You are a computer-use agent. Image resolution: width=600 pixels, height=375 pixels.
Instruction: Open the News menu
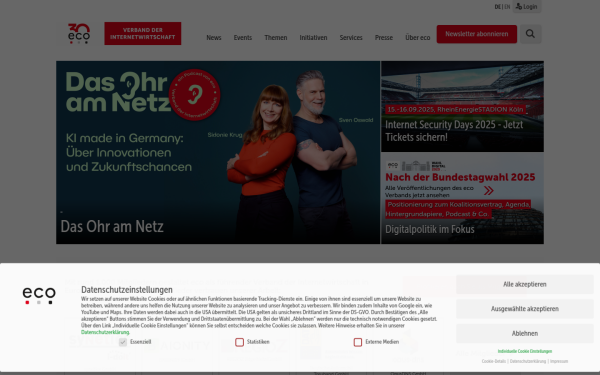[x=214, y=38]
